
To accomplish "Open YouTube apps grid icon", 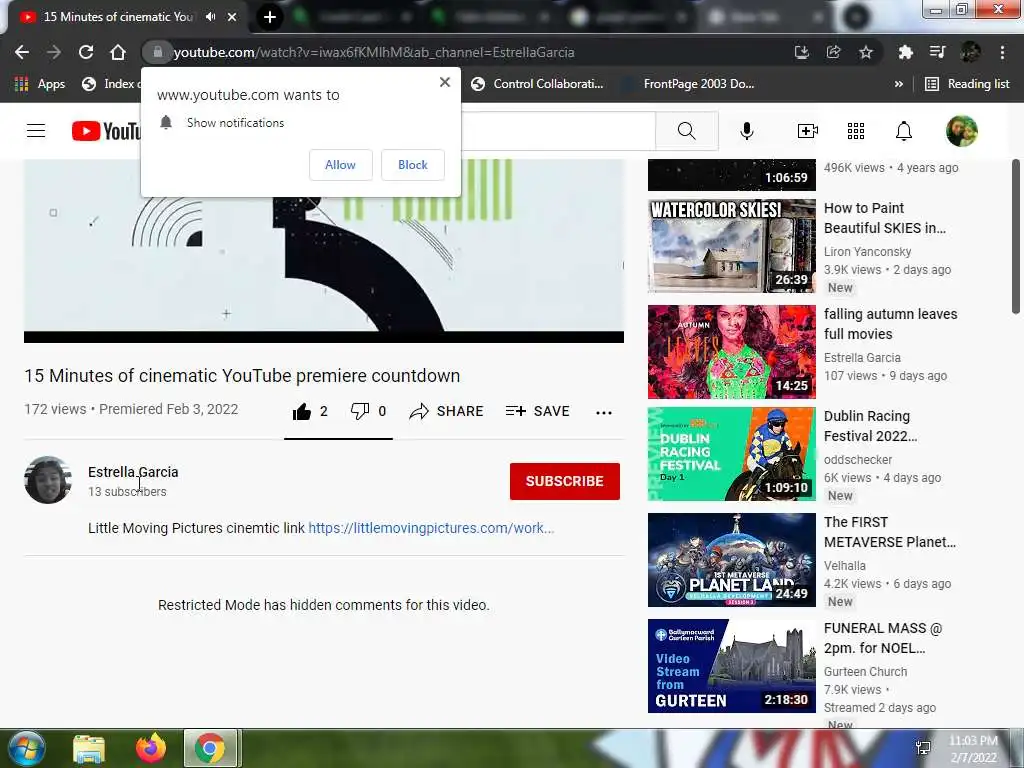I will (x=856, y=131).
